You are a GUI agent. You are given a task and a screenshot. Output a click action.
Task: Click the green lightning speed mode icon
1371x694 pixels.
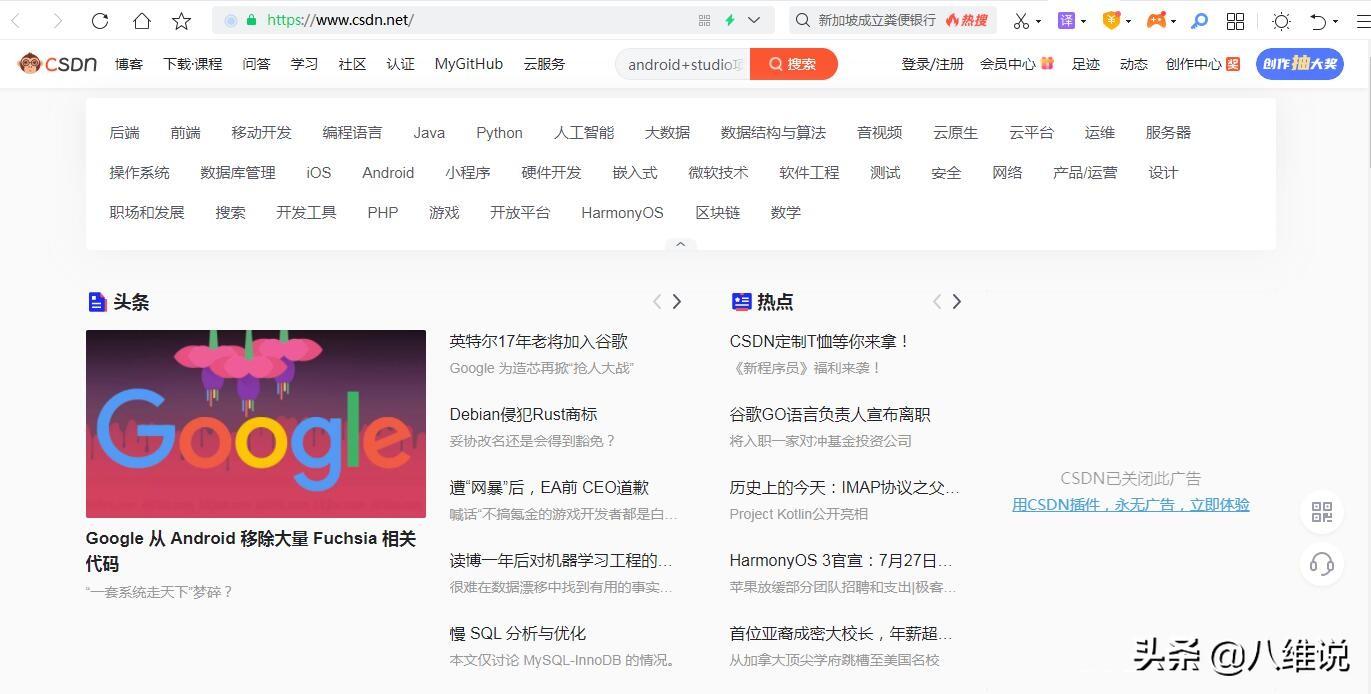730,20
